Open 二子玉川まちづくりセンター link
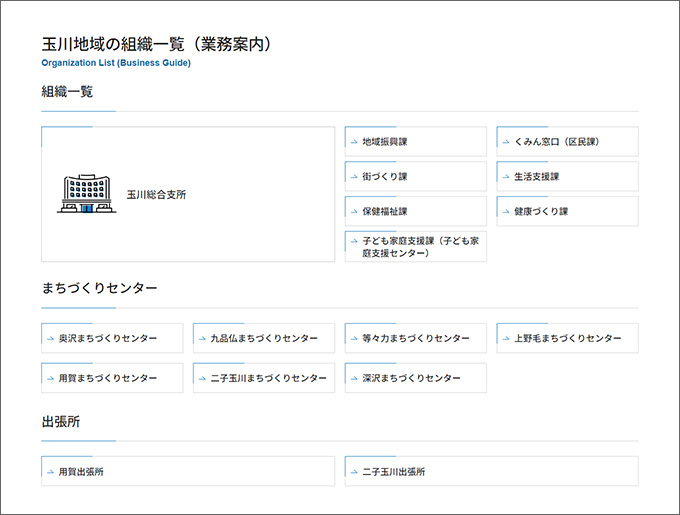The image size is (680, 515). [264, 378]
